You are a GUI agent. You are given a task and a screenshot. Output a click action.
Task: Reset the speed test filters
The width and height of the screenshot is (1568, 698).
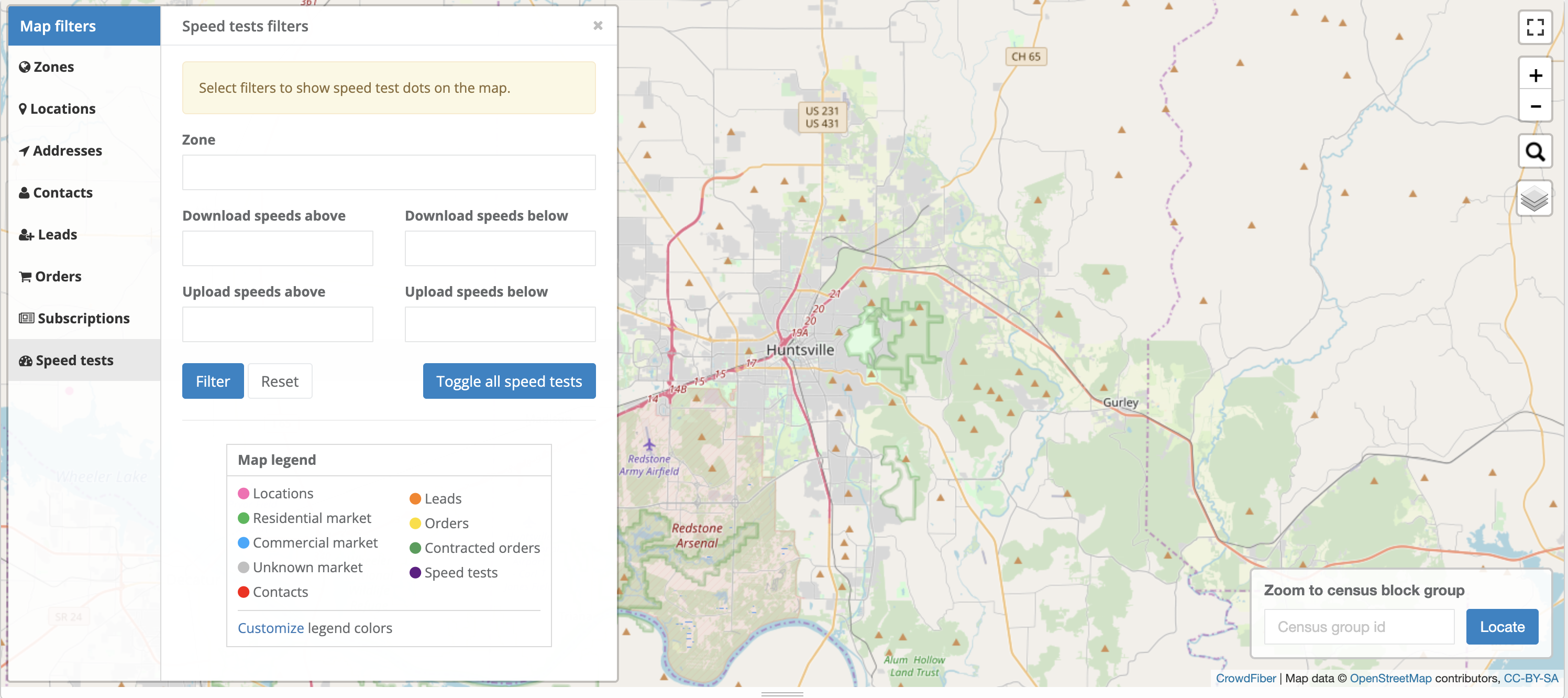click(279, 381)
